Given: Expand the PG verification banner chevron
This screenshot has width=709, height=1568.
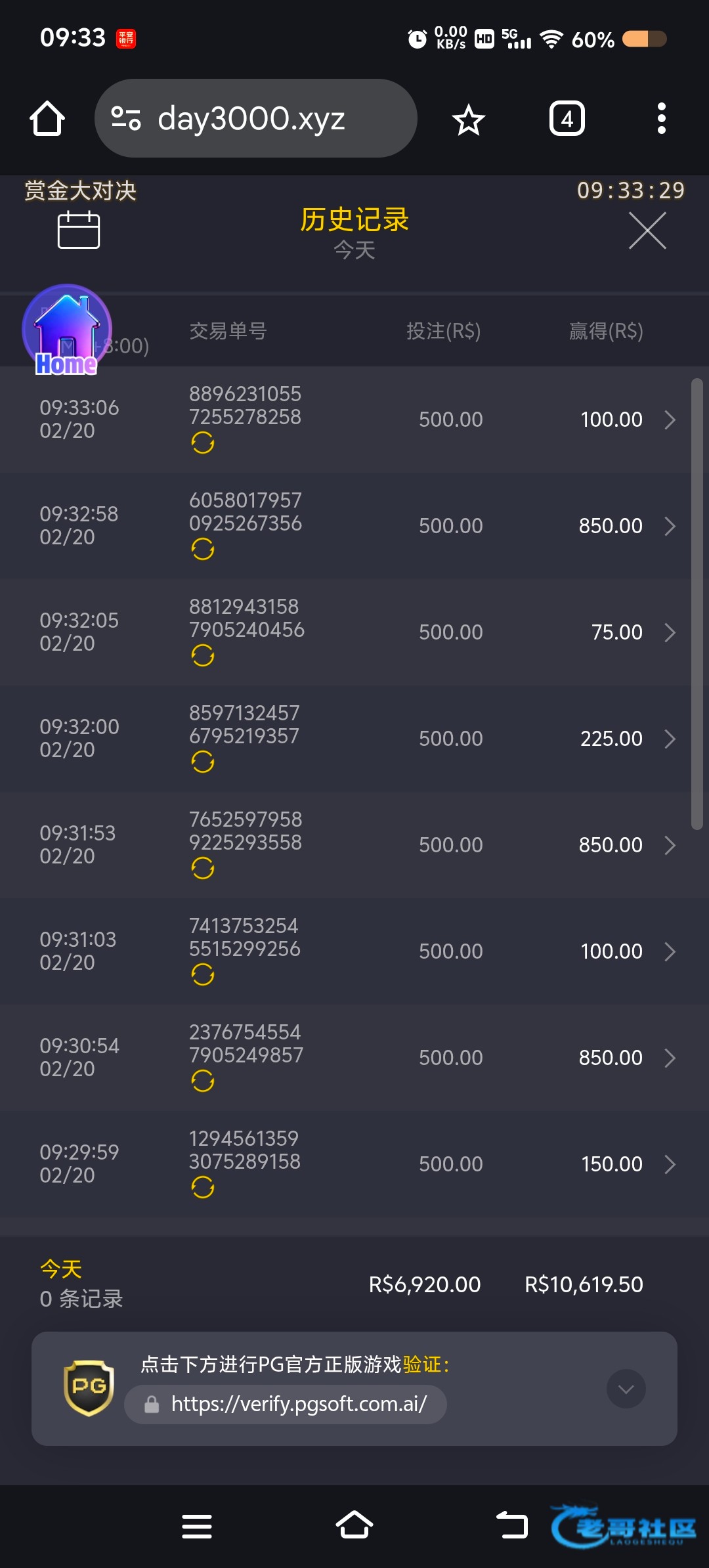Looking at the screenshot, I should coord(626,1389).
